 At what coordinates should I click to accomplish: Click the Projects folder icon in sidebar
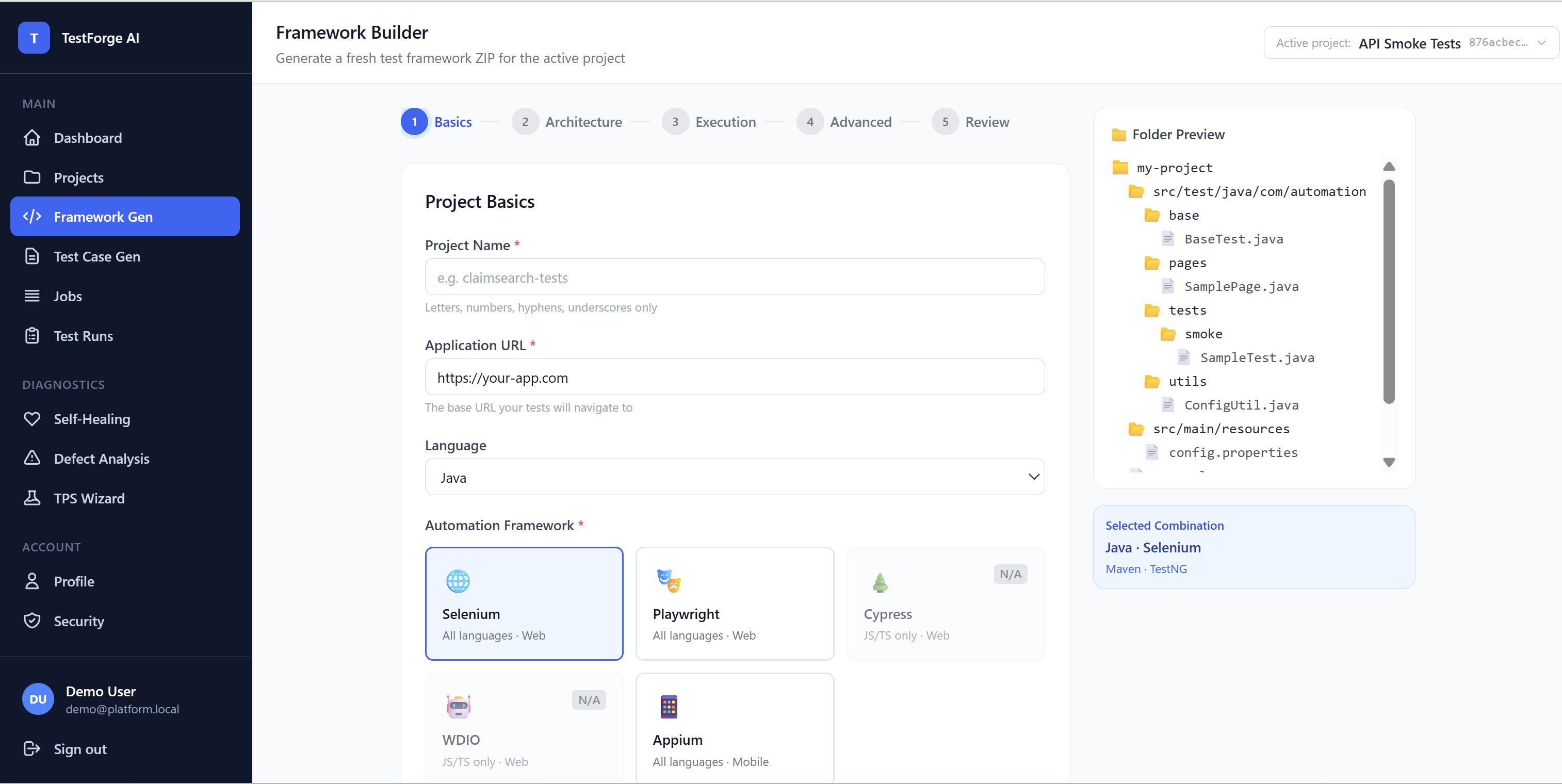coord(32,177)
